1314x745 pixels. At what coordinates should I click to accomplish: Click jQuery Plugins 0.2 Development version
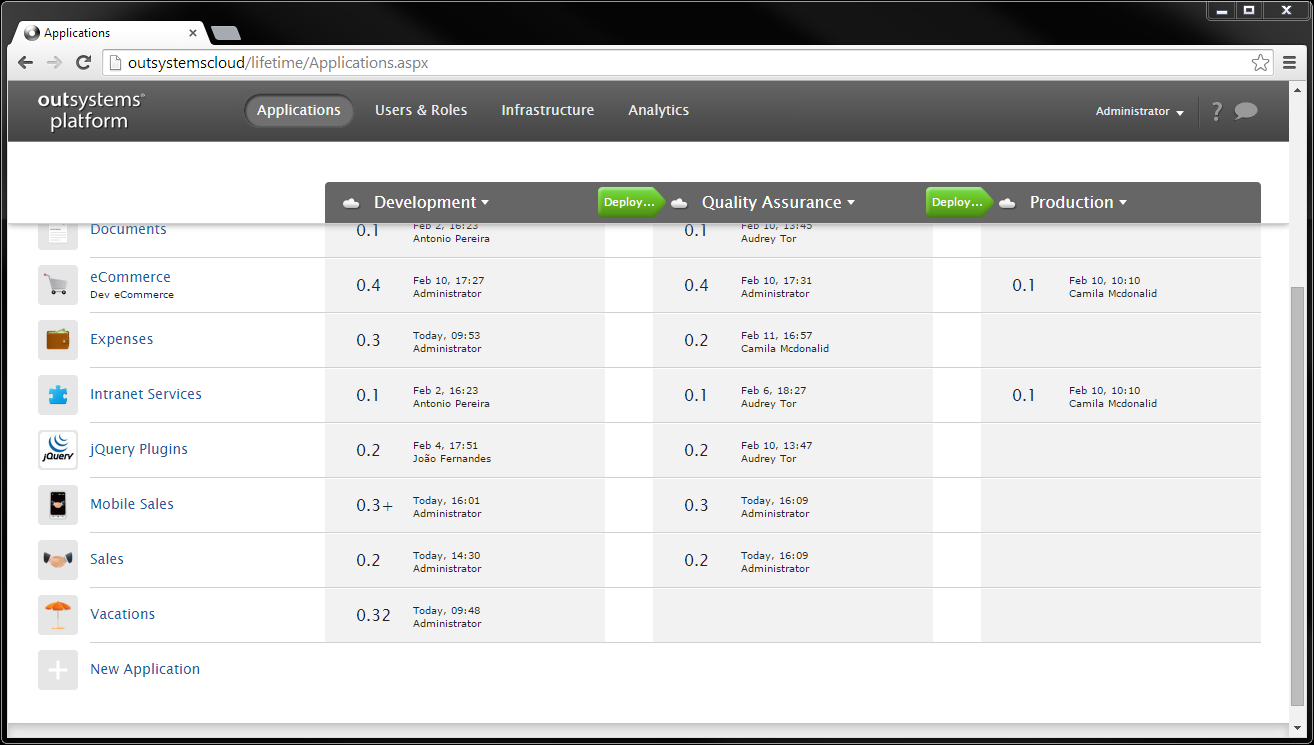(x=368, y=450)
